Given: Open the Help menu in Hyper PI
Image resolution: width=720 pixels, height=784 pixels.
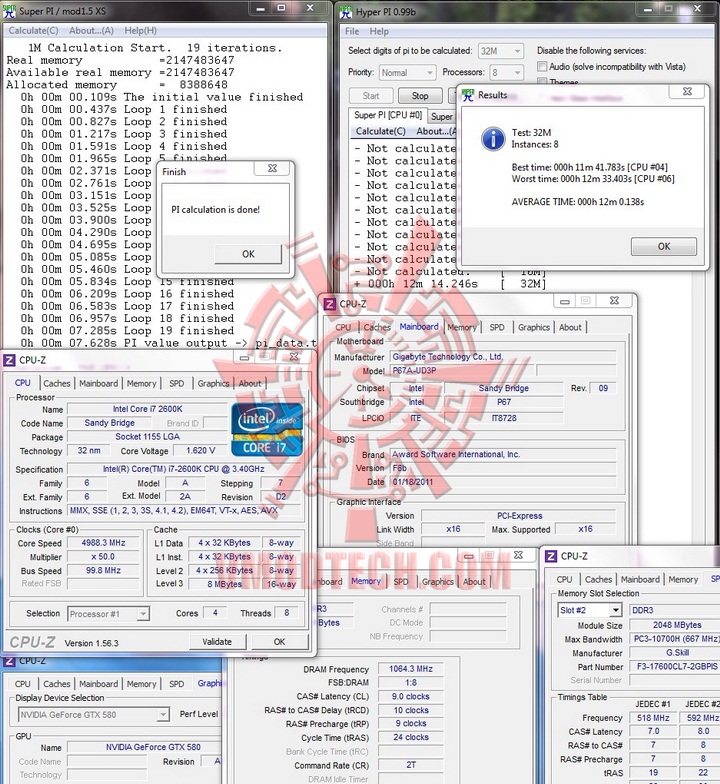Looking at the screenshot, I should pyautogui.click(x=378, y=31).
